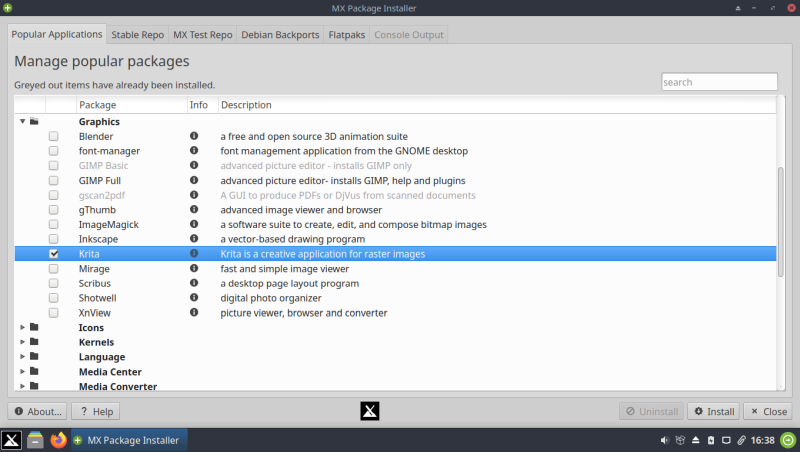This screenshot has width=800, height=452.
Task: Collapse the Graphics category
Action: (22, 121)
